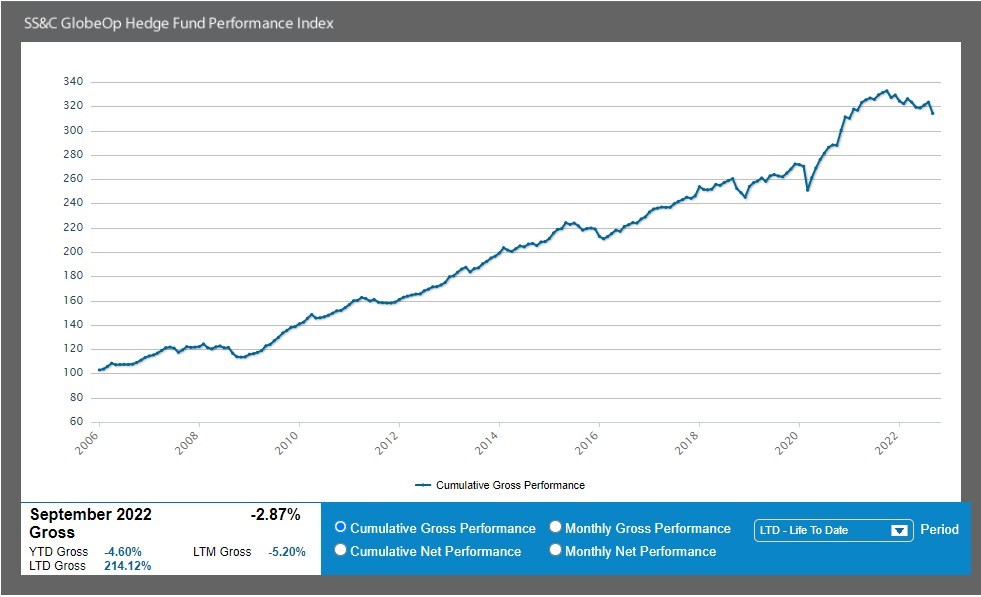Choose Cumulative Net Performance option

coord(341,551)
